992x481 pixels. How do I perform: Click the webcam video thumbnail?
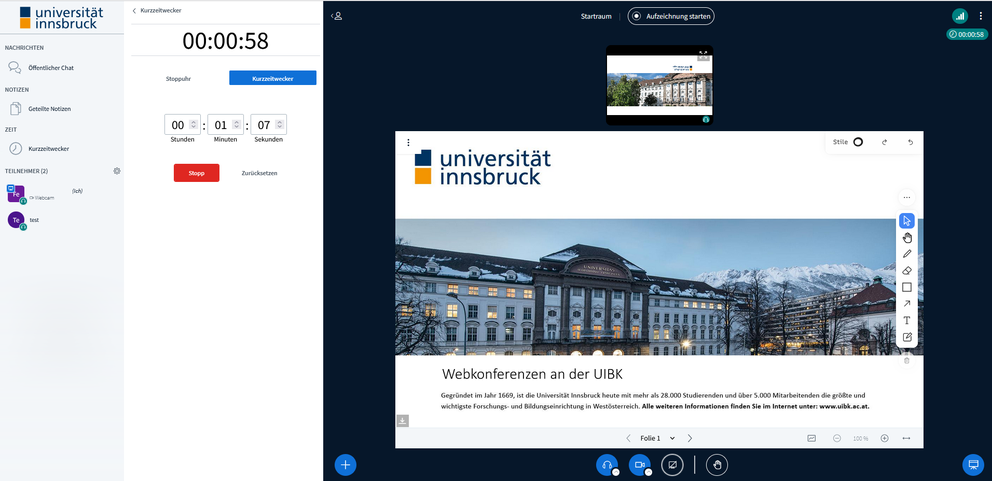[x=659, y=85]
